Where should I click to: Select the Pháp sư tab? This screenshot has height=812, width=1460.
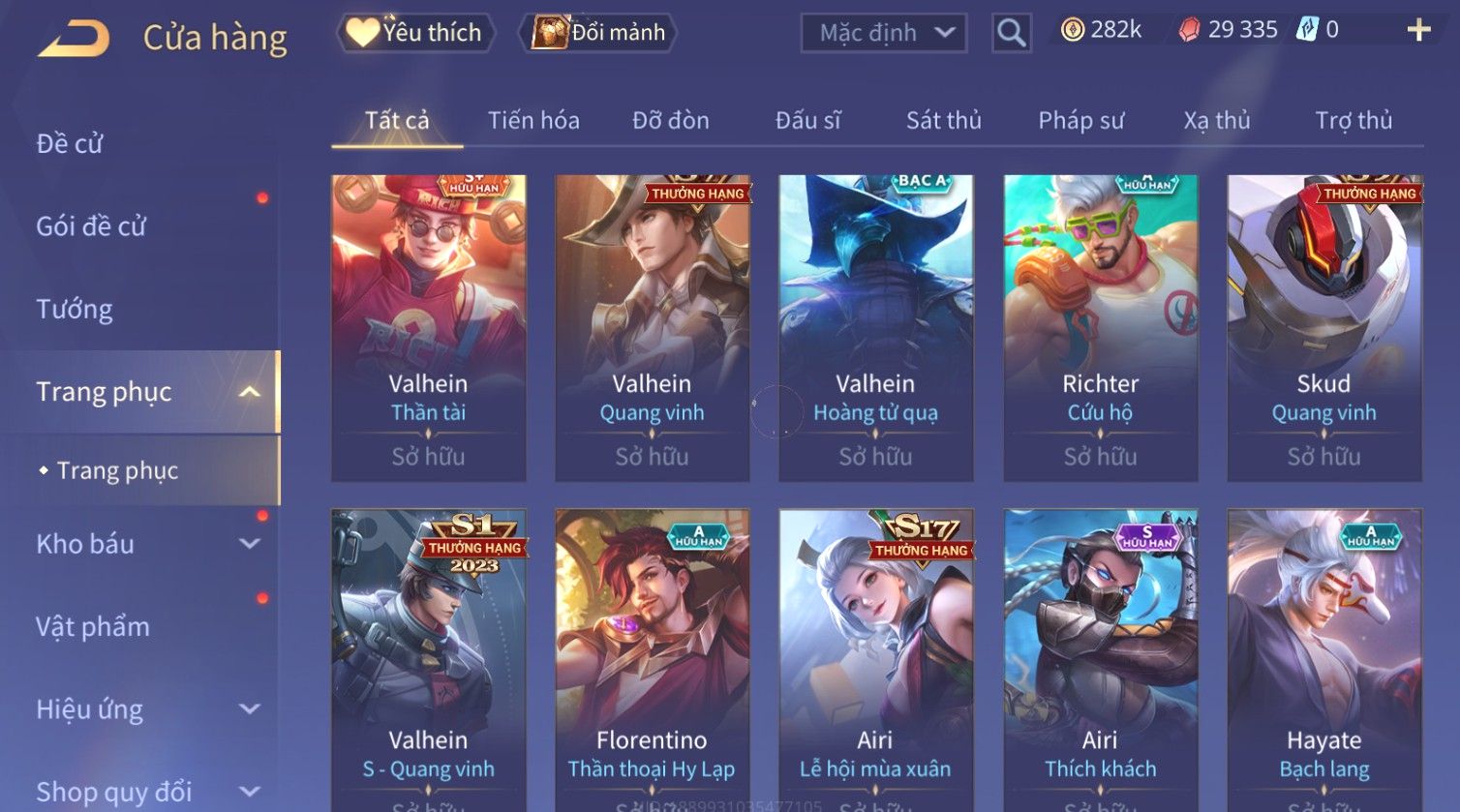pos(1080,121)
